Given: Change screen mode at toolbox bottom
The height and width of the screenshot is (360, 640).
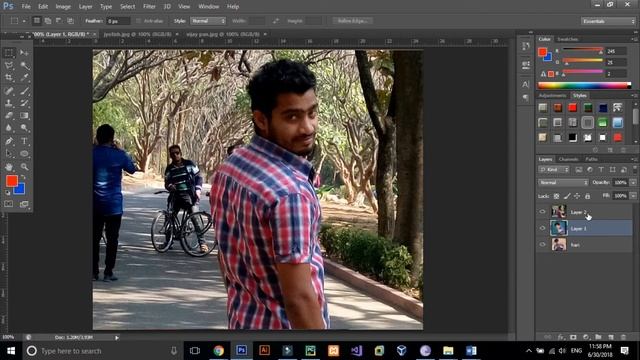Looking at the screenshot, I should click(x=24, y=204).
